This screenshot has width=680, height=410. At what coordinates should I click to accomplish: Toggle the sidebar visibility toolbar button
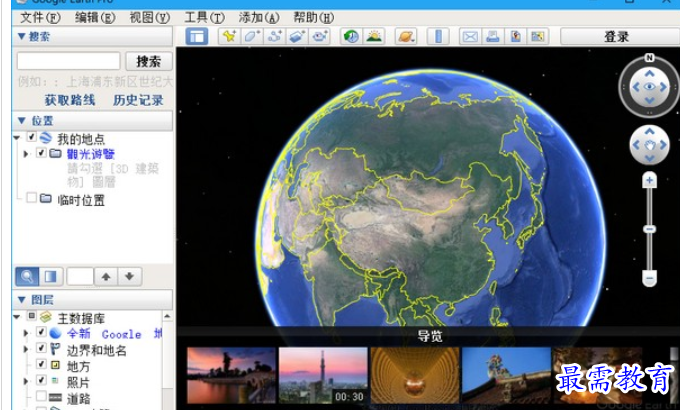pyautogui.click(x=197, y=36)
